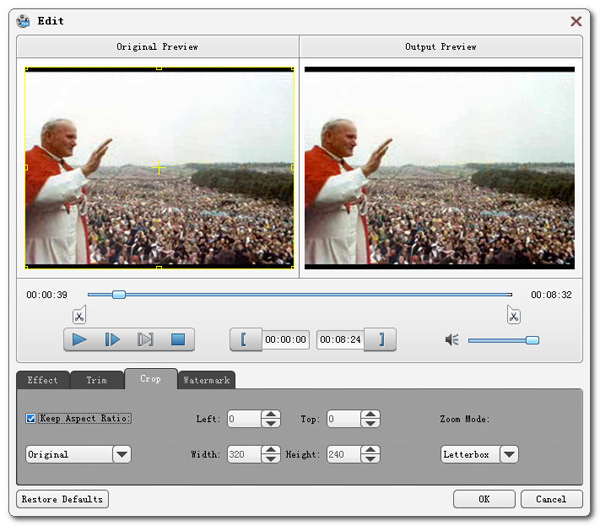Click the current time label 00:00:39
The height and width of the screenshot is (526, 600).
pyautogui.click(x=47, y=295)
